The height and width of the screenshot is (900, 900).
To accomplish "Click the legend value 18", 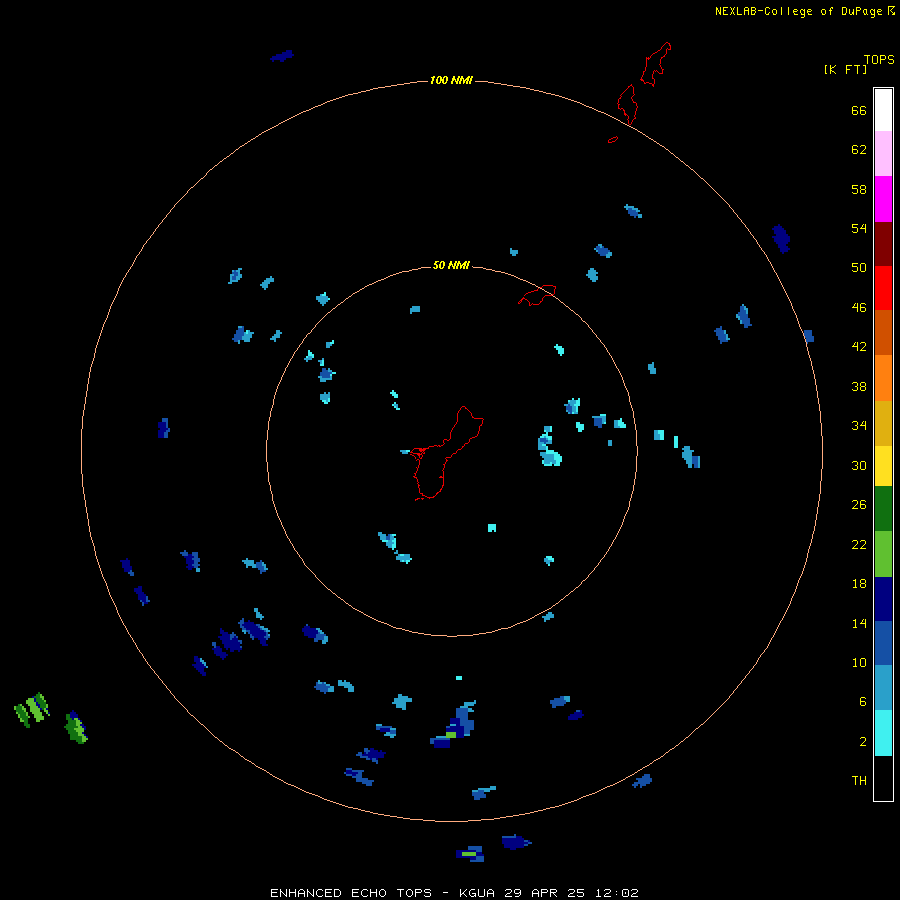I will (x=859, y=584).
